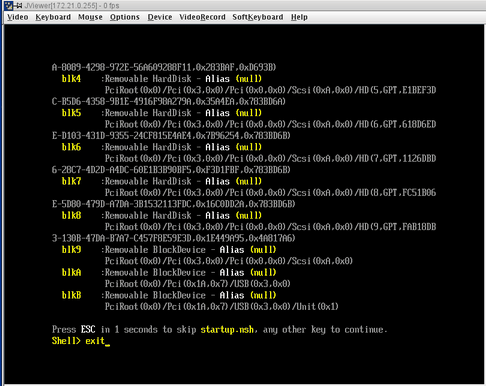
Task: Open the SoftKeyboard menu
Action: pyautogui.click(x=258, y=17)
